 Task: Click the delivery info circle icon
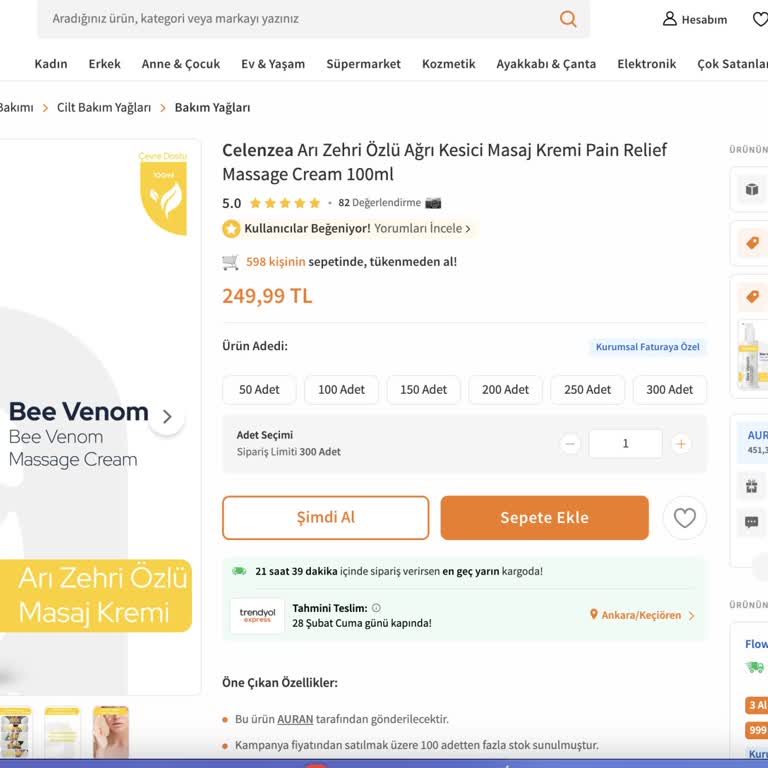[376, 608]
